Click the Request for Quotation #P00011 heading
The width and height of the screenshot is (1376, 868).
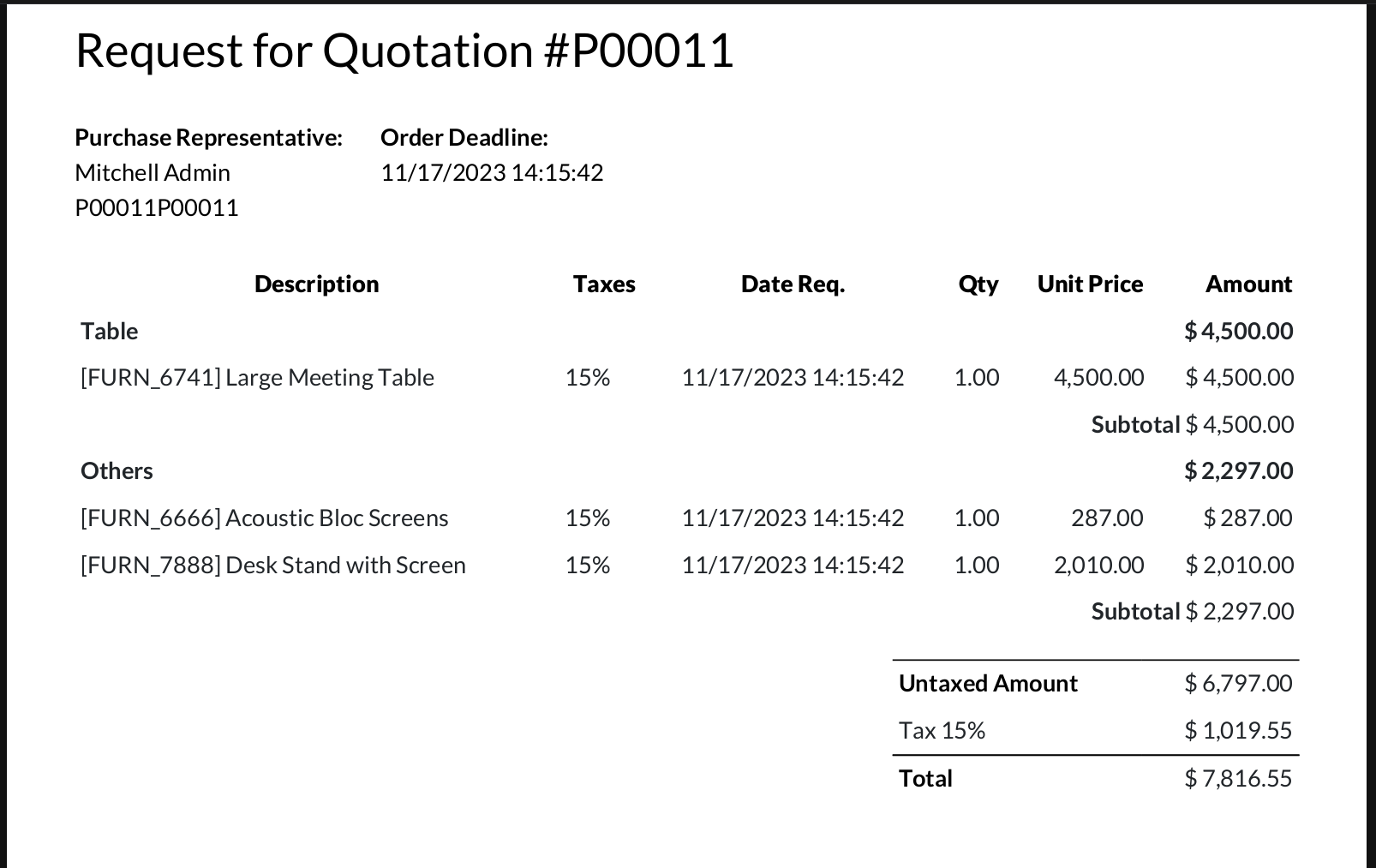click(x=404, y=51)
